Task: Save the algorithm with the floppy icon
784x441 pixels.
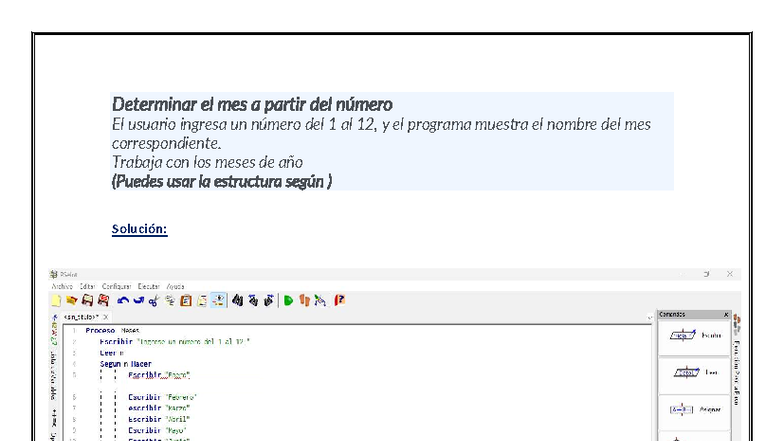Action: pos(88,300)
